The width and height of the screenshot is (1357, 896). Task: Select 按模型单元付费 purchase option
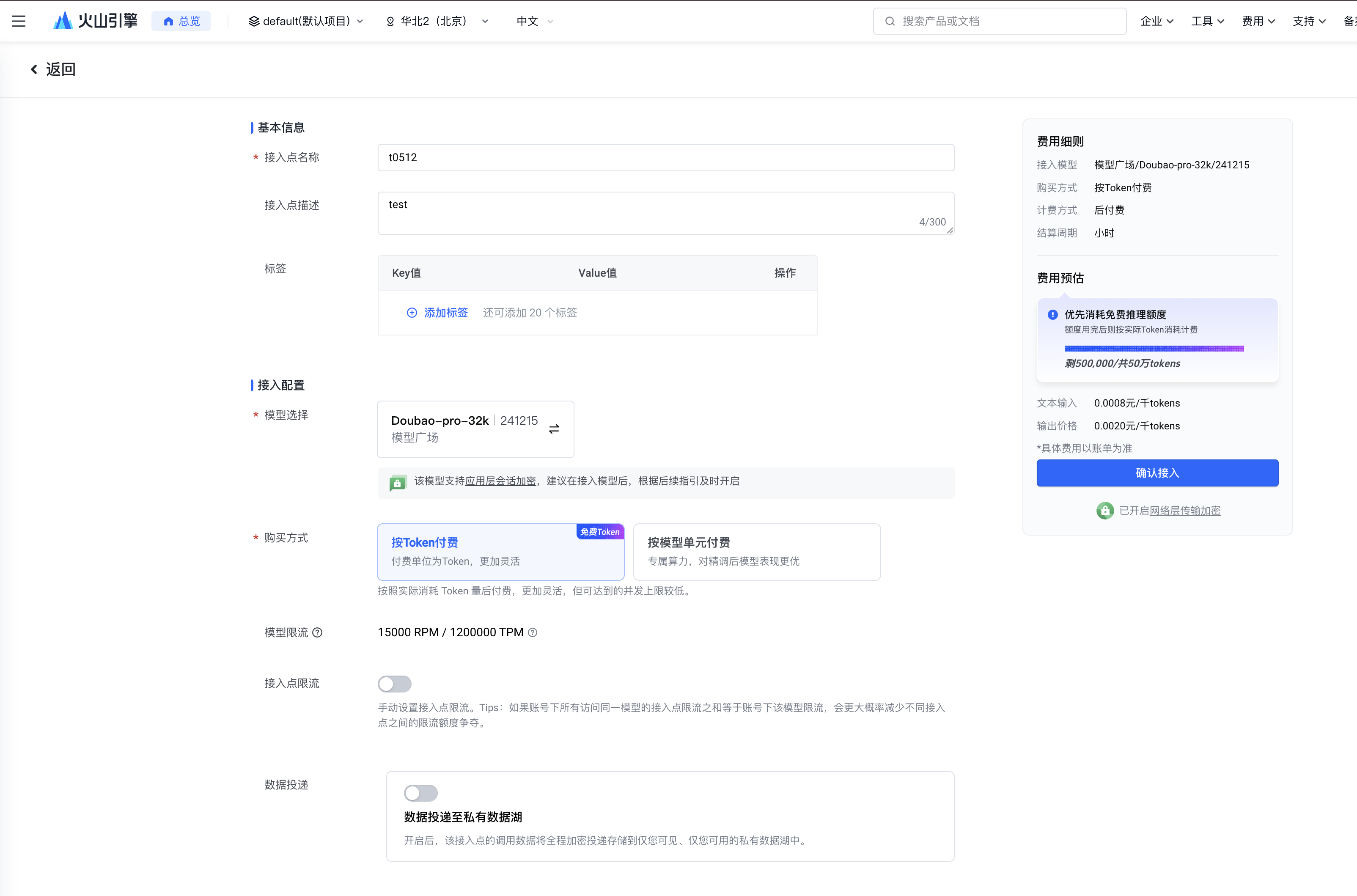point(756,551)
